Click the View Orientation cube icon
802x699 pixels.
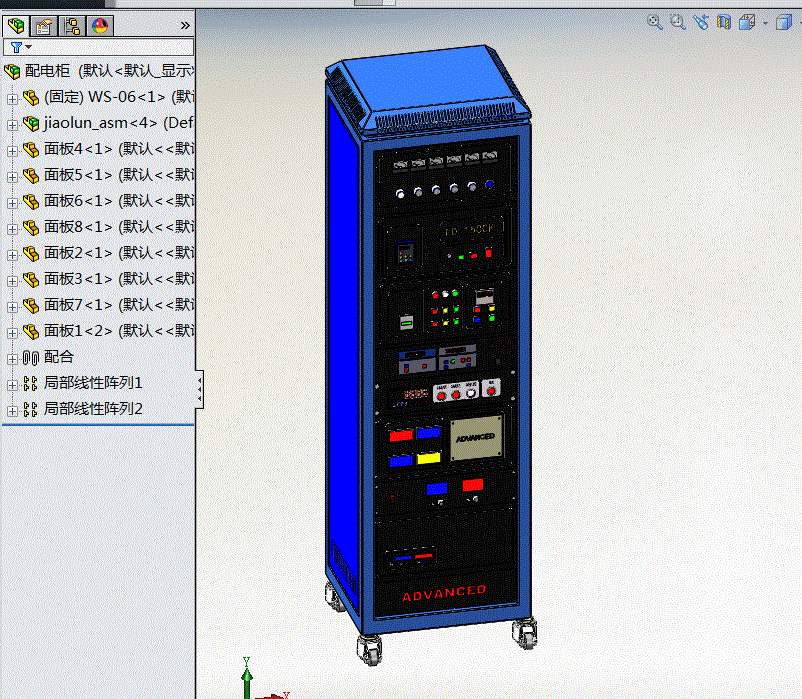pos(746,22)
